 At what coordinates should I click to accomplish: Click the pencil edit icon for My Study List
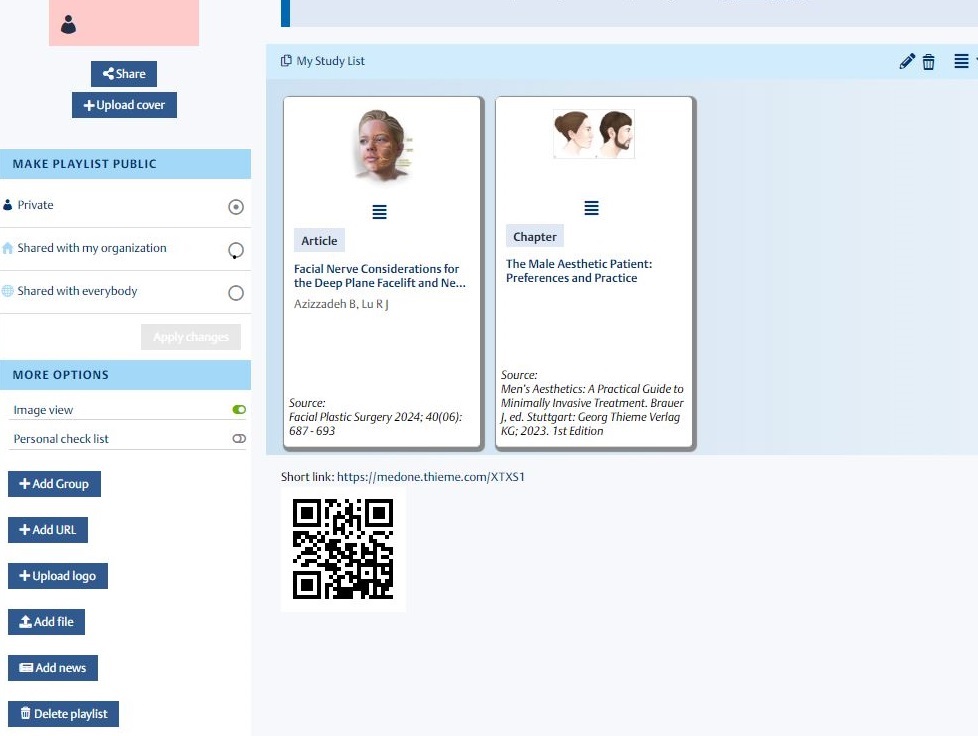click(x=907, y=62)
